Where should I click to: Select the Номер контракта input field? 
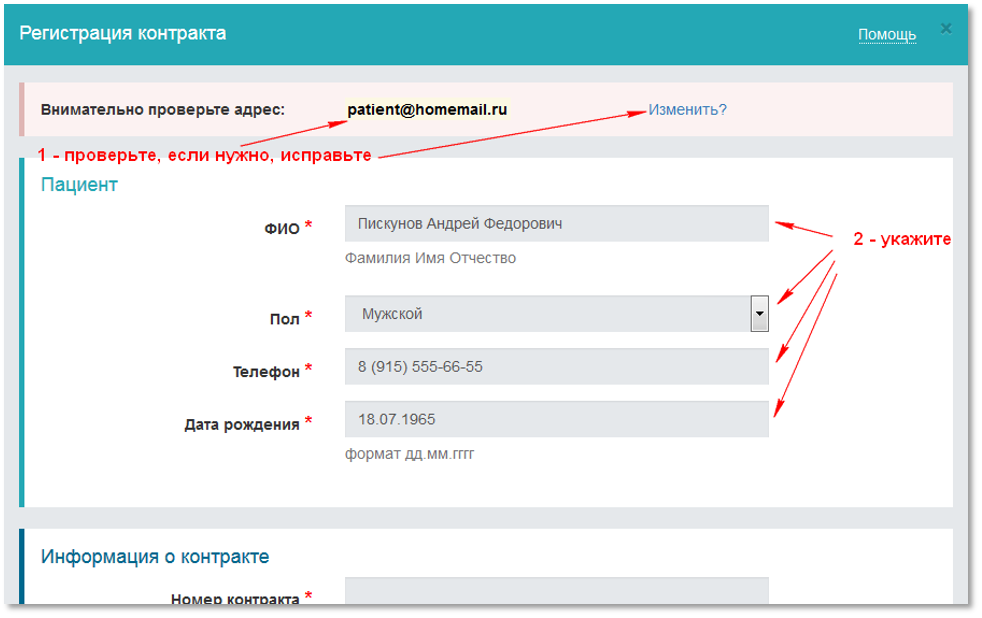556,591
